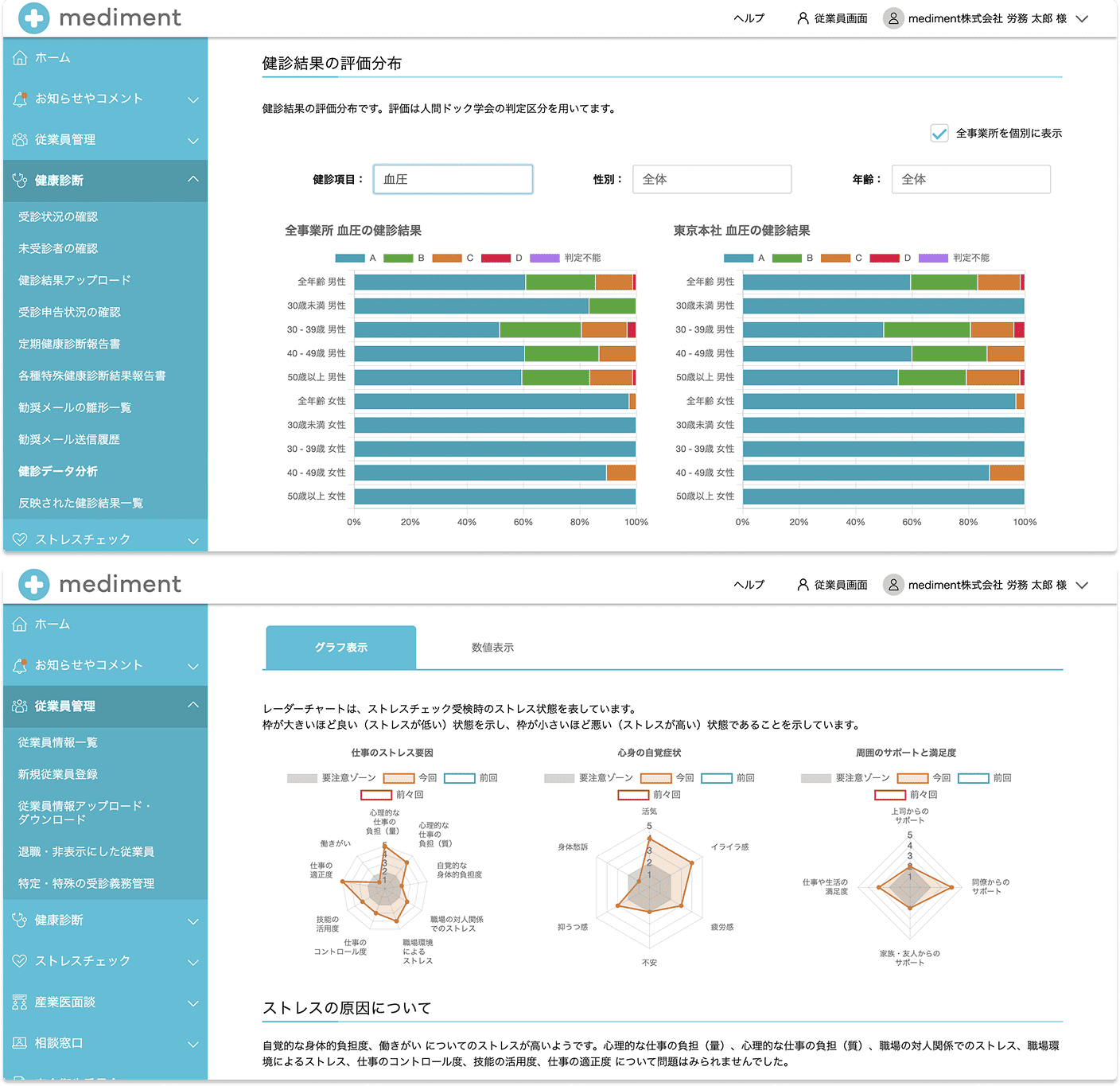Collapse the 従業員管理 menu in bottom sidebar
This screenshot has width=1120, height=1086.
(192, 706)
